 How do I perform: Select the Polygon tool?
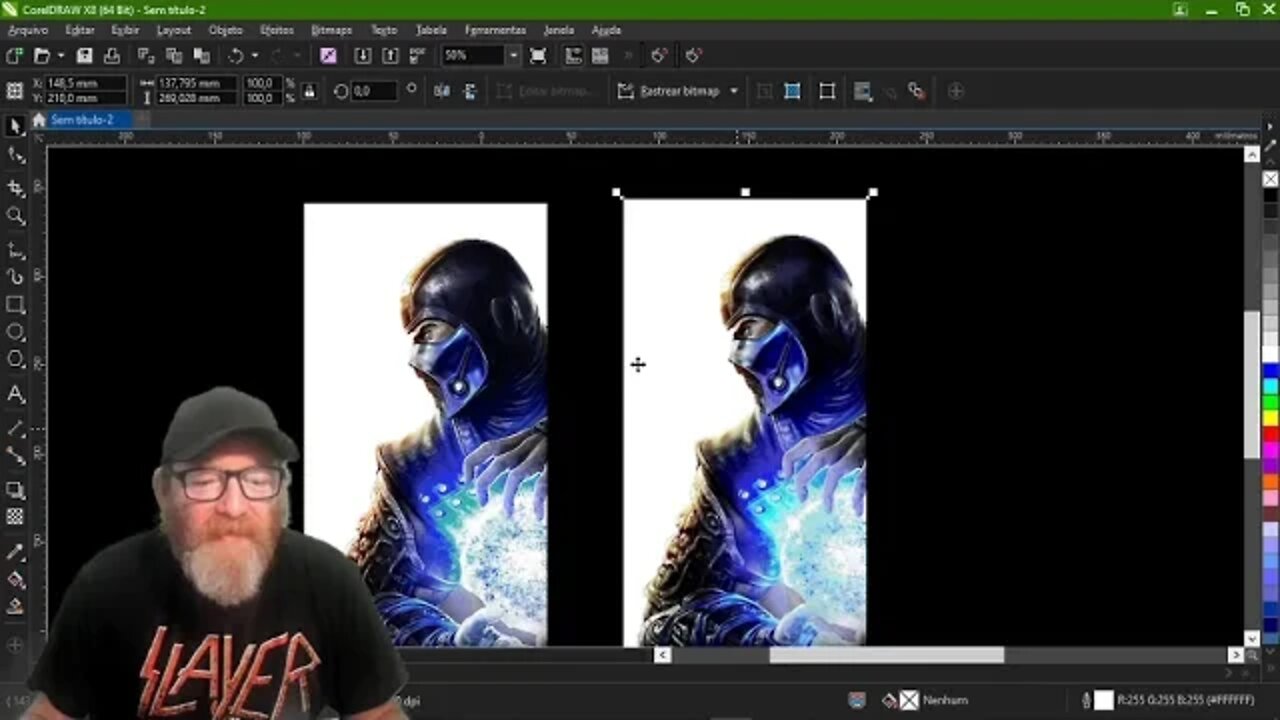[15, 360]
